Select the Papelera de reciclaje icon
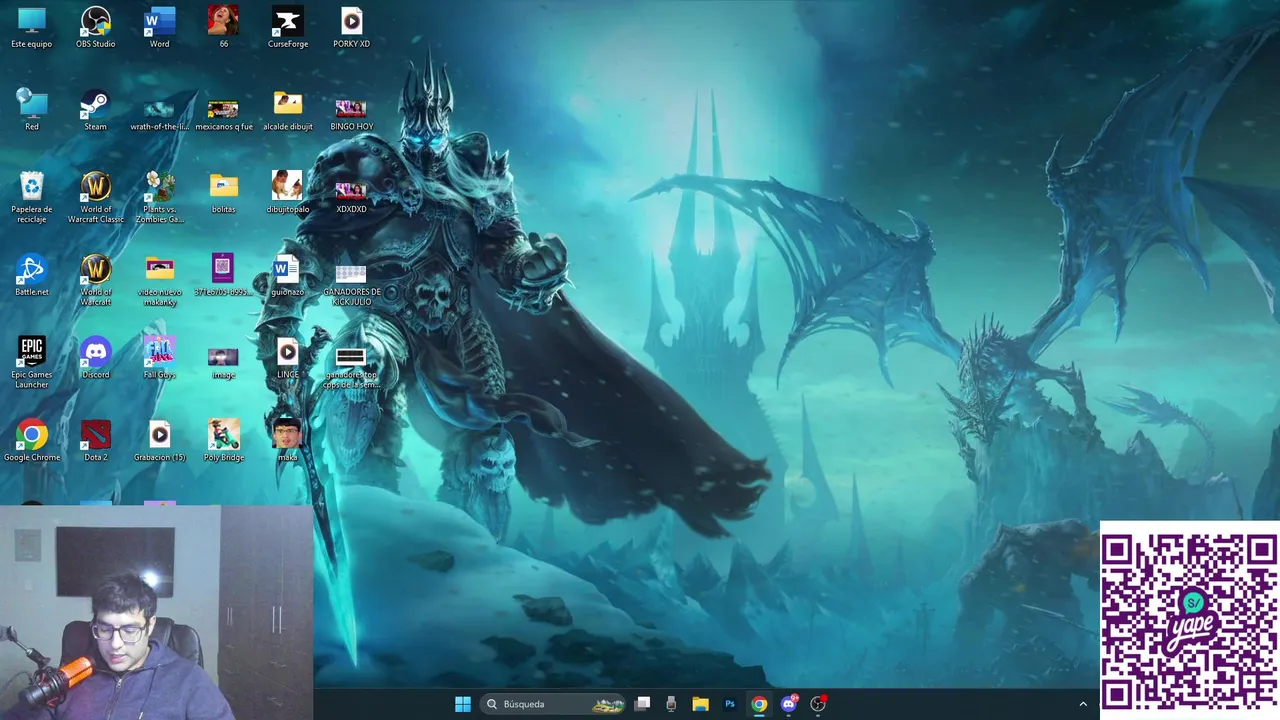This screenshot has height=720, width=1280. (32, 198)
